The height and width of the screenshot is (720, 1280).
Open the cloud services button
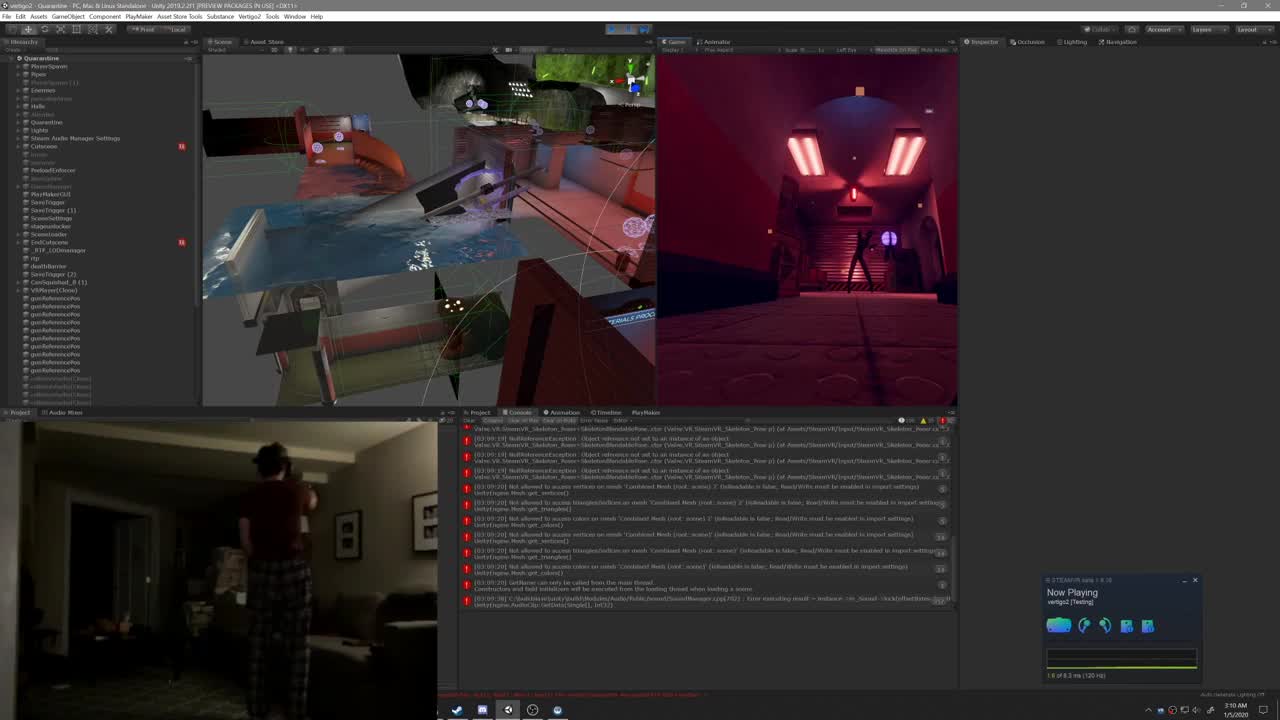1132,29
